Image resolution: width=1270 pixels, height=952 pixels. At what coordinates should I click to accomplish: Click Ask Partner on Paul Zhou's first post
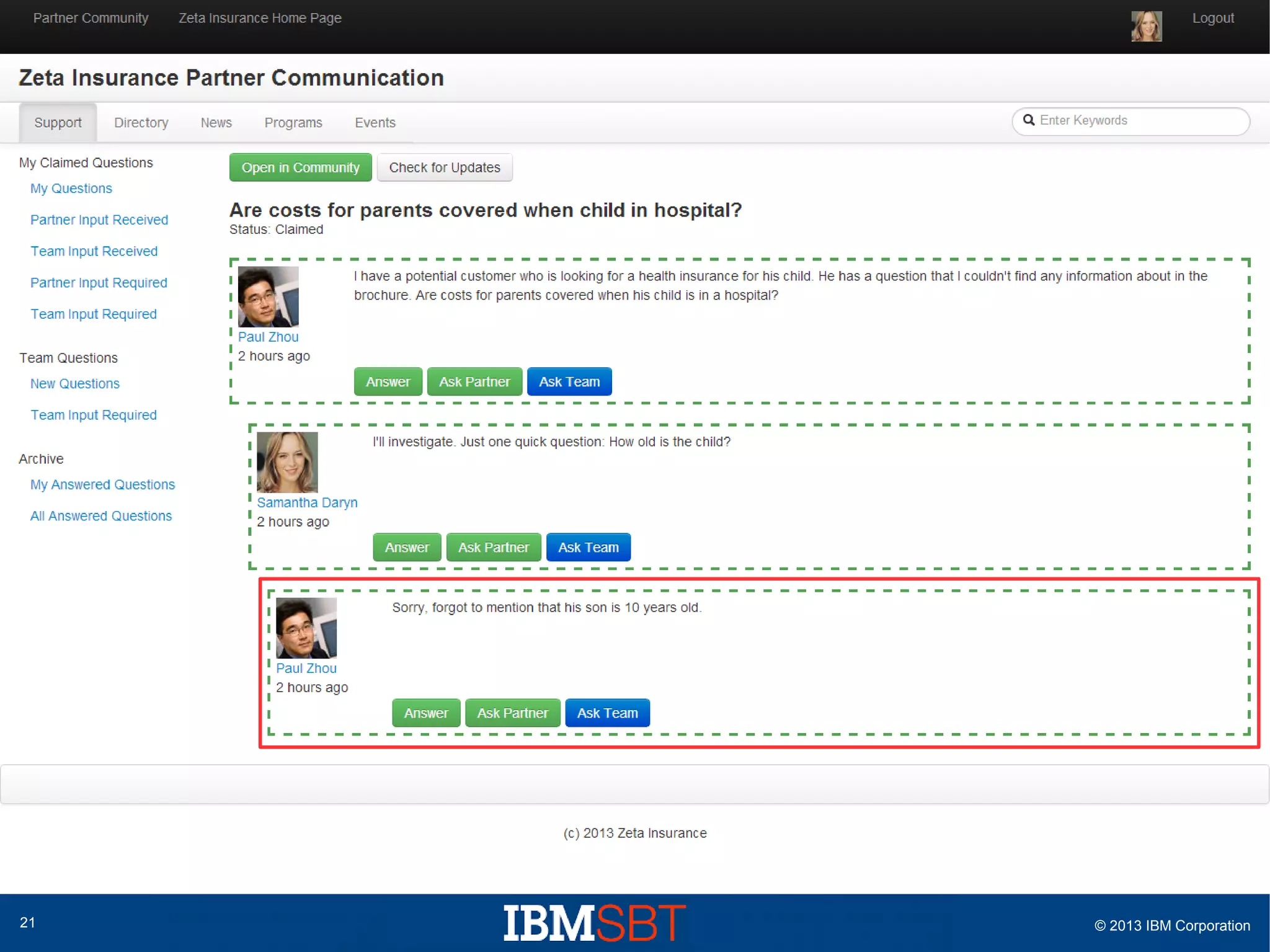point(475,381)
